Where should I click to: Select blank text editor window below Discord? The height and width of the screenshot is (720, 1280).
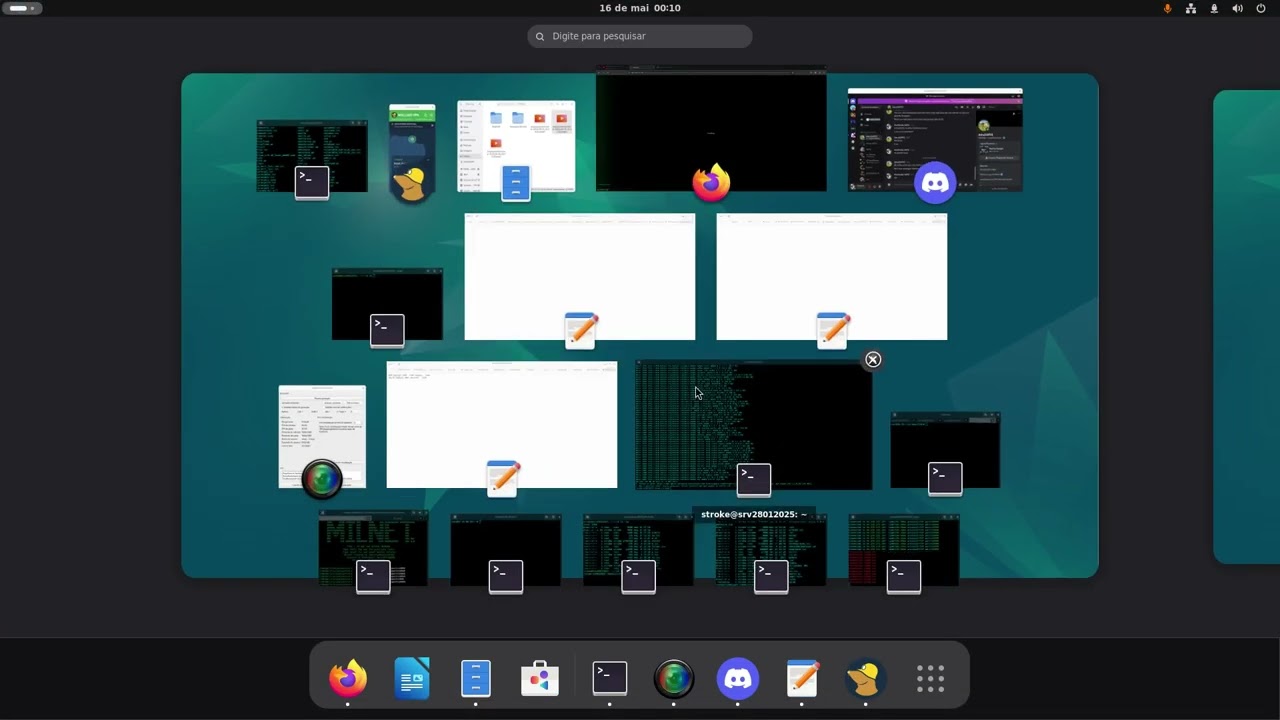coord(832,277)
